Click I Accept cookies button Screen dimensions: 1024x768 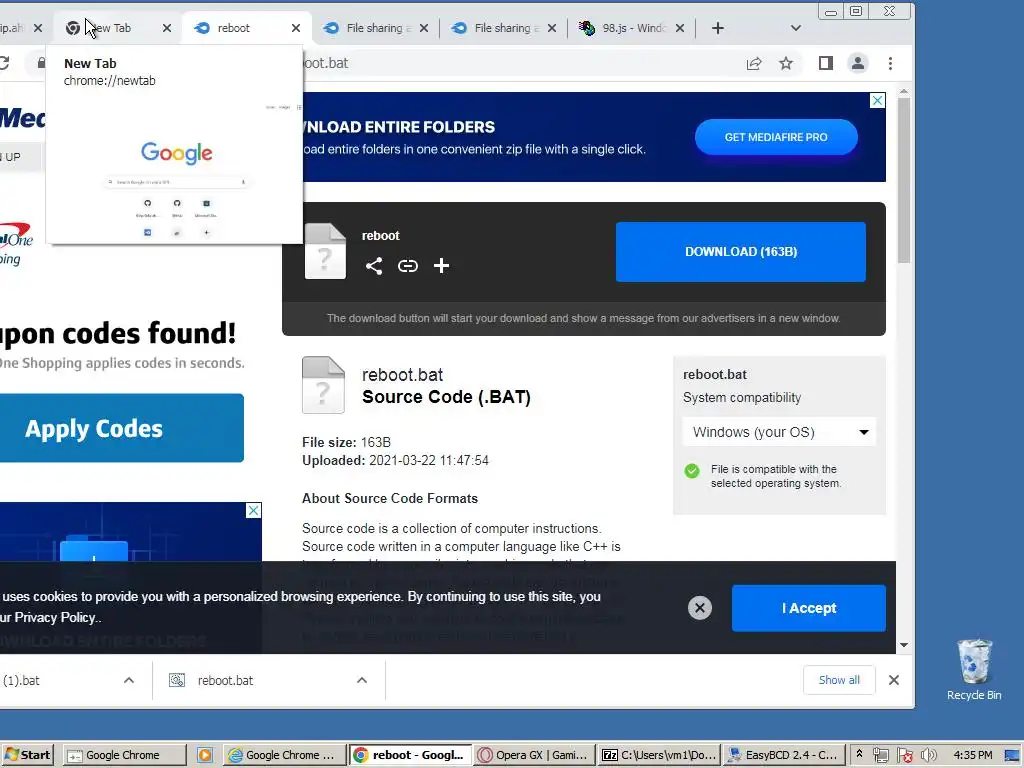coord(808,608)
